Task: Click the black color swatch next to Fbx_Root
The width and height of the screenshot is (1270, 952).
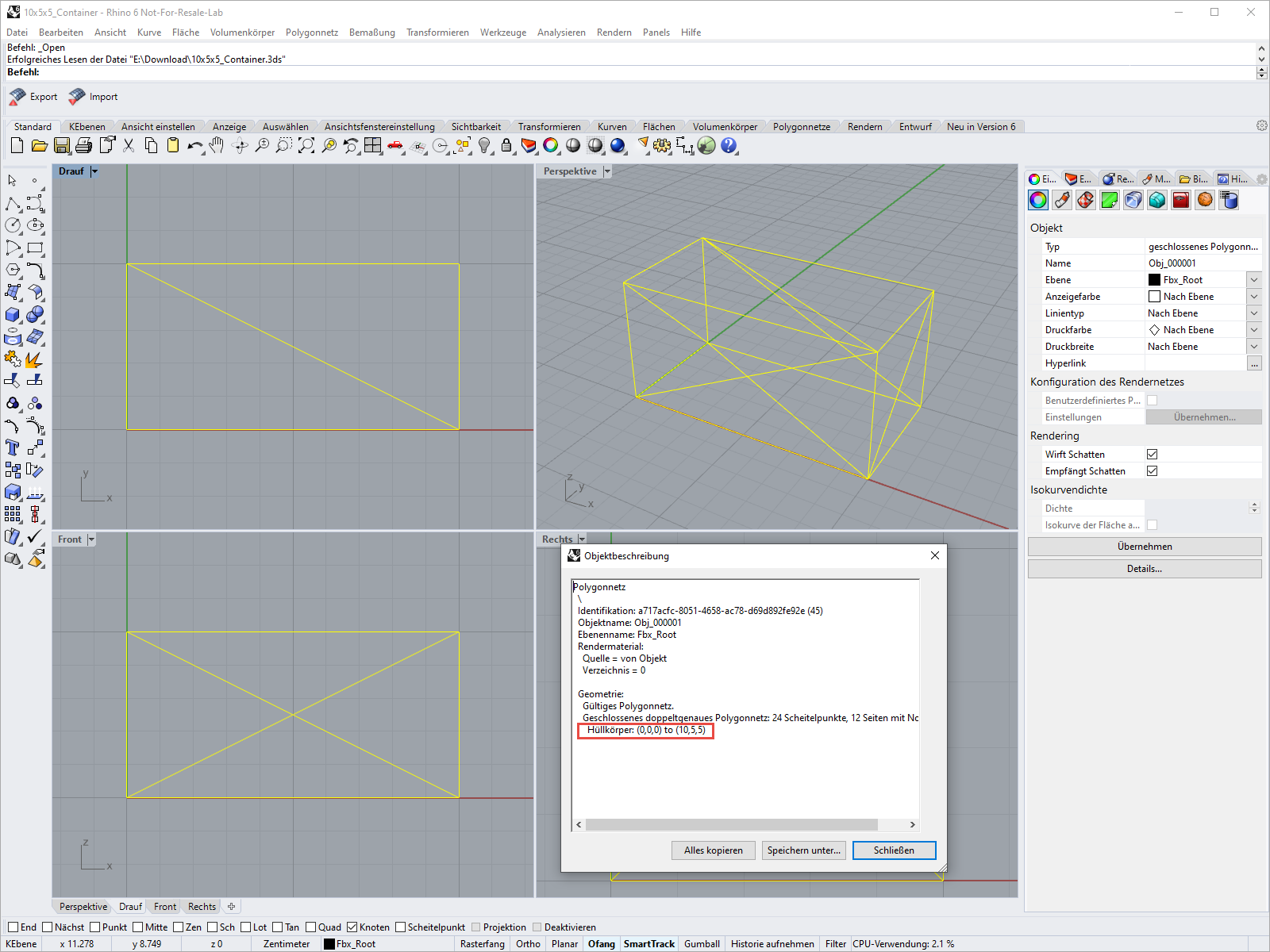Action: click(x=1153, y=279)
